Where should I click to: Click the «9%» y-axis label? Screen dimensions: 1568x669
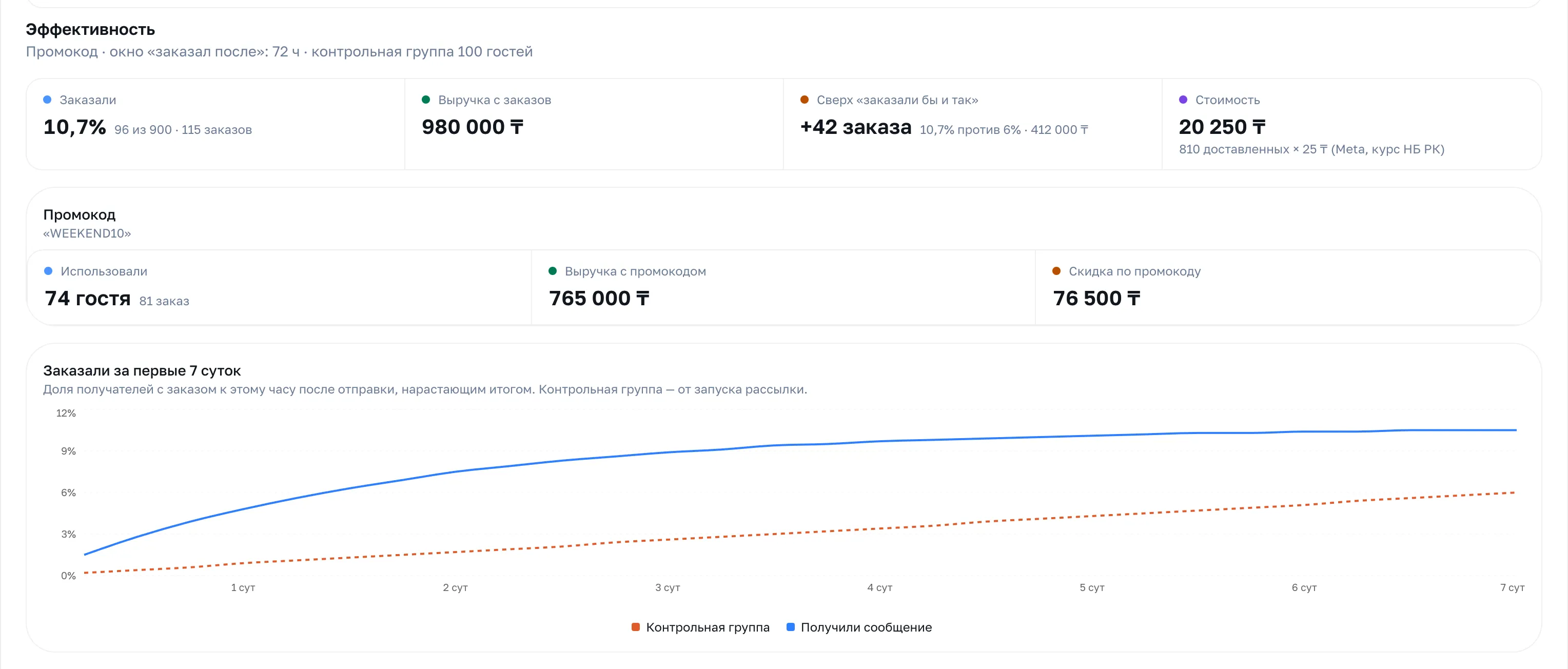tap(68, 451)
